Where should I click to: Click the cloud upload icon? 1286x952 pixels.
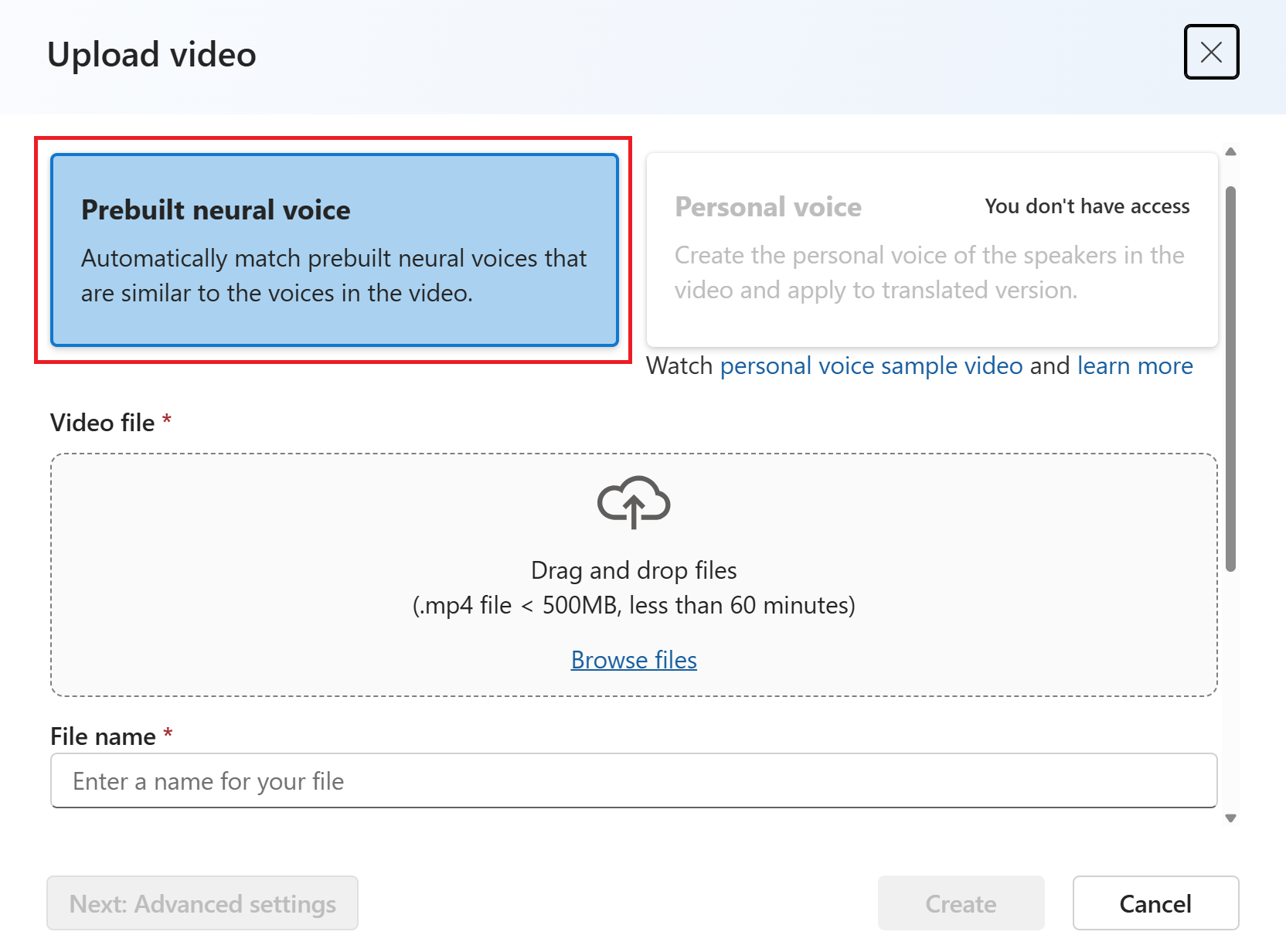pos(634,502)
